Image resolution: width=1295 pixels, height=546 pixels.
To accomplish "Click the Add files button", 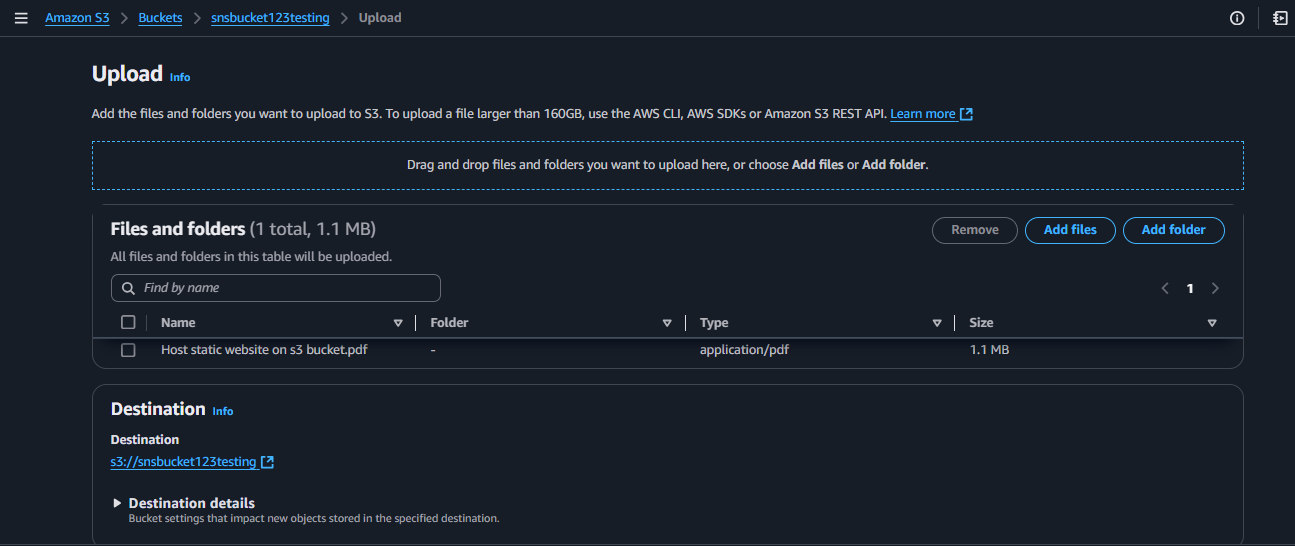I will pyautogui.click(x=1070, y=230).
